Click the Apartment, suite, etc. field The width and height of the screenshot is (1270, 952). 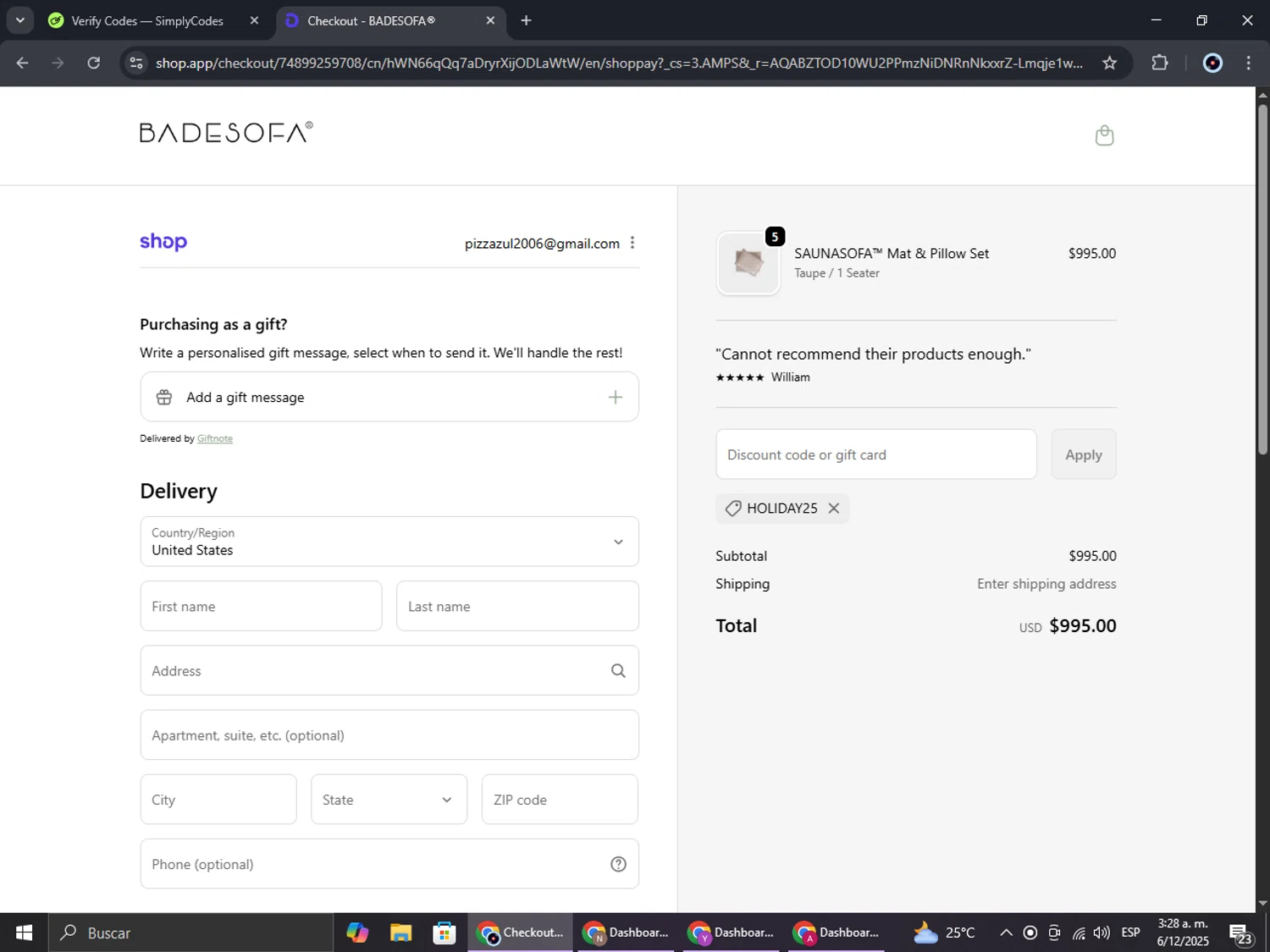[389, 735]
